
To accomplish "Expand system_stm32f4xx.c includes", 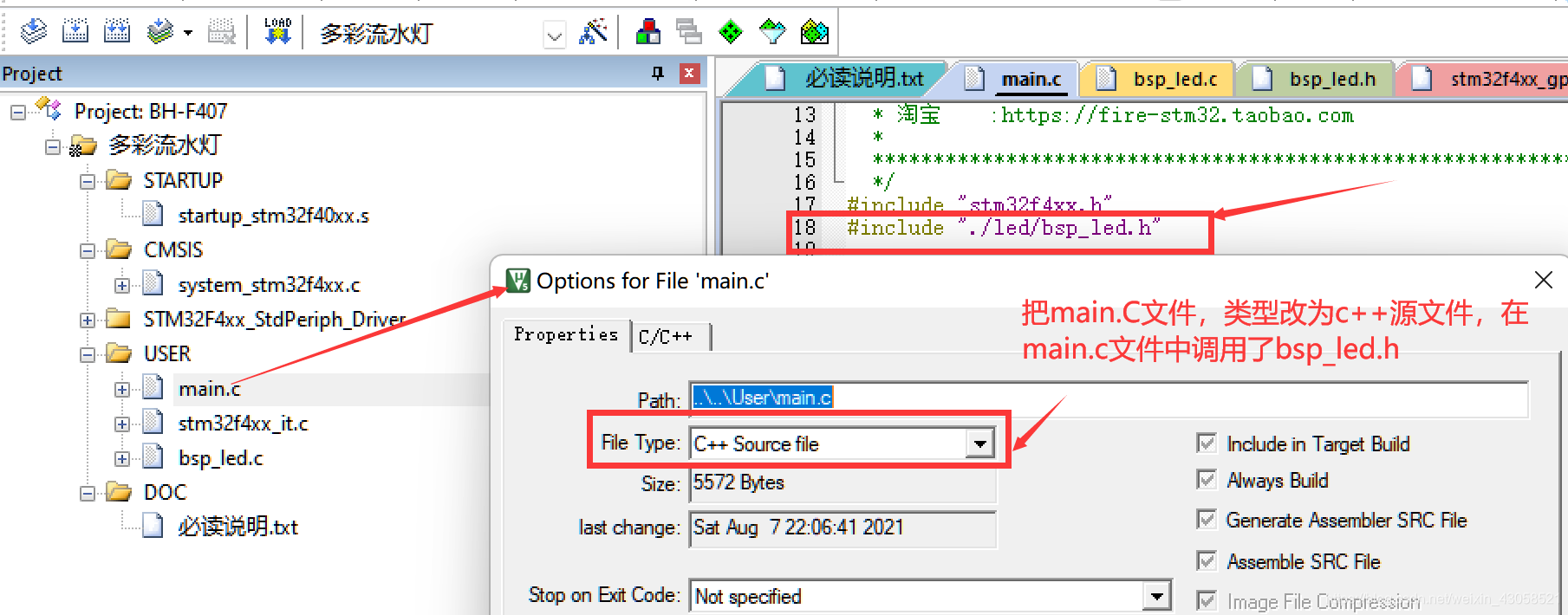I will (122, 285).
